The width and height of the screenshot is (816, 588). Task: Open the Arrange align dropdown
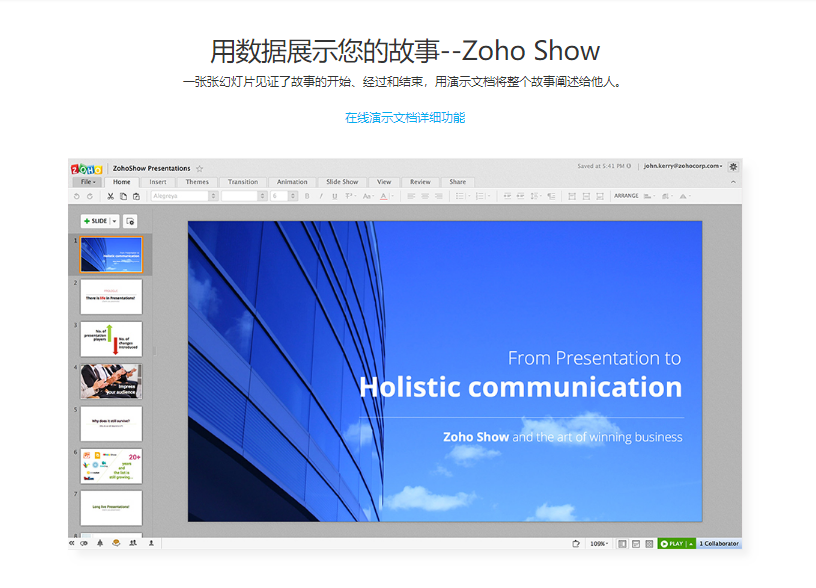[x=648, y=196]
